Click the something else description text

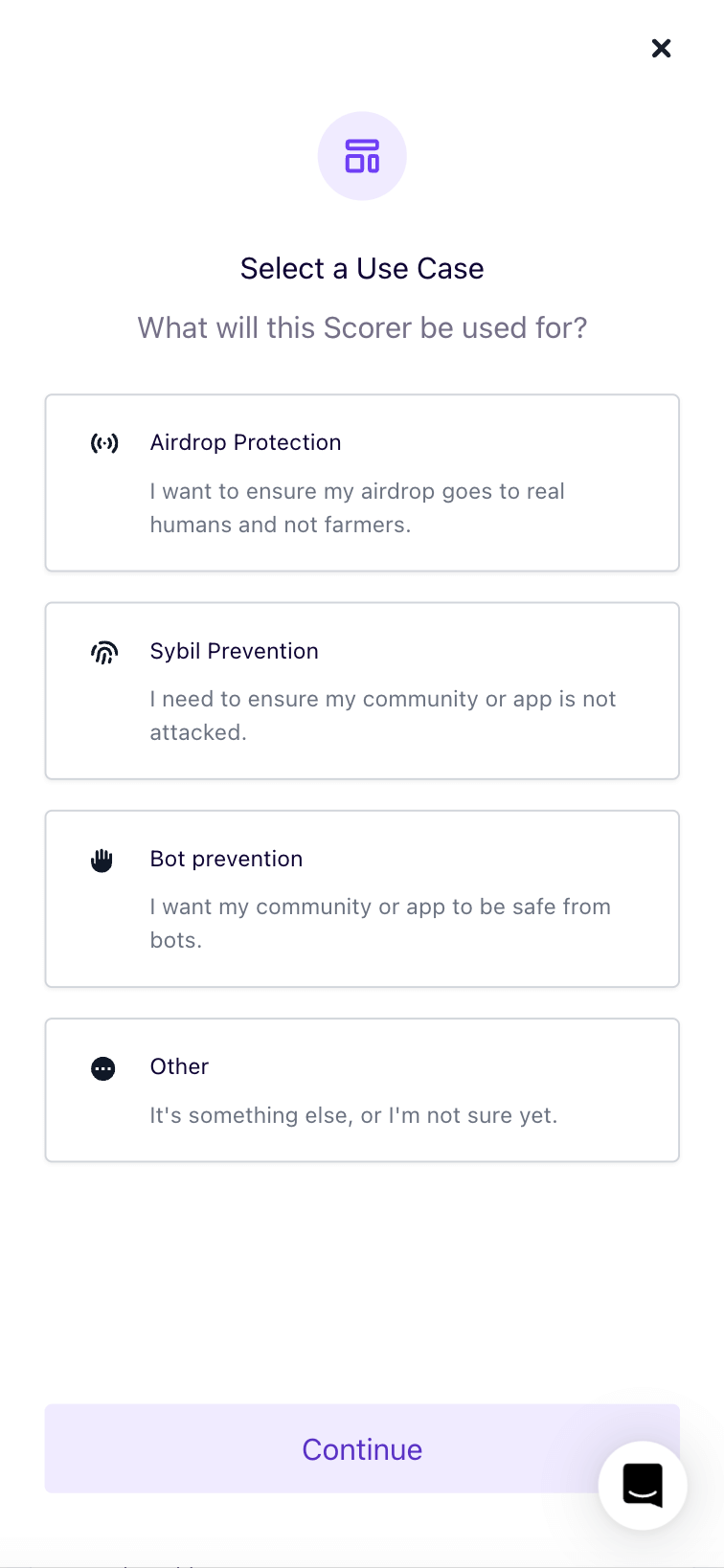pos(353,1115)
